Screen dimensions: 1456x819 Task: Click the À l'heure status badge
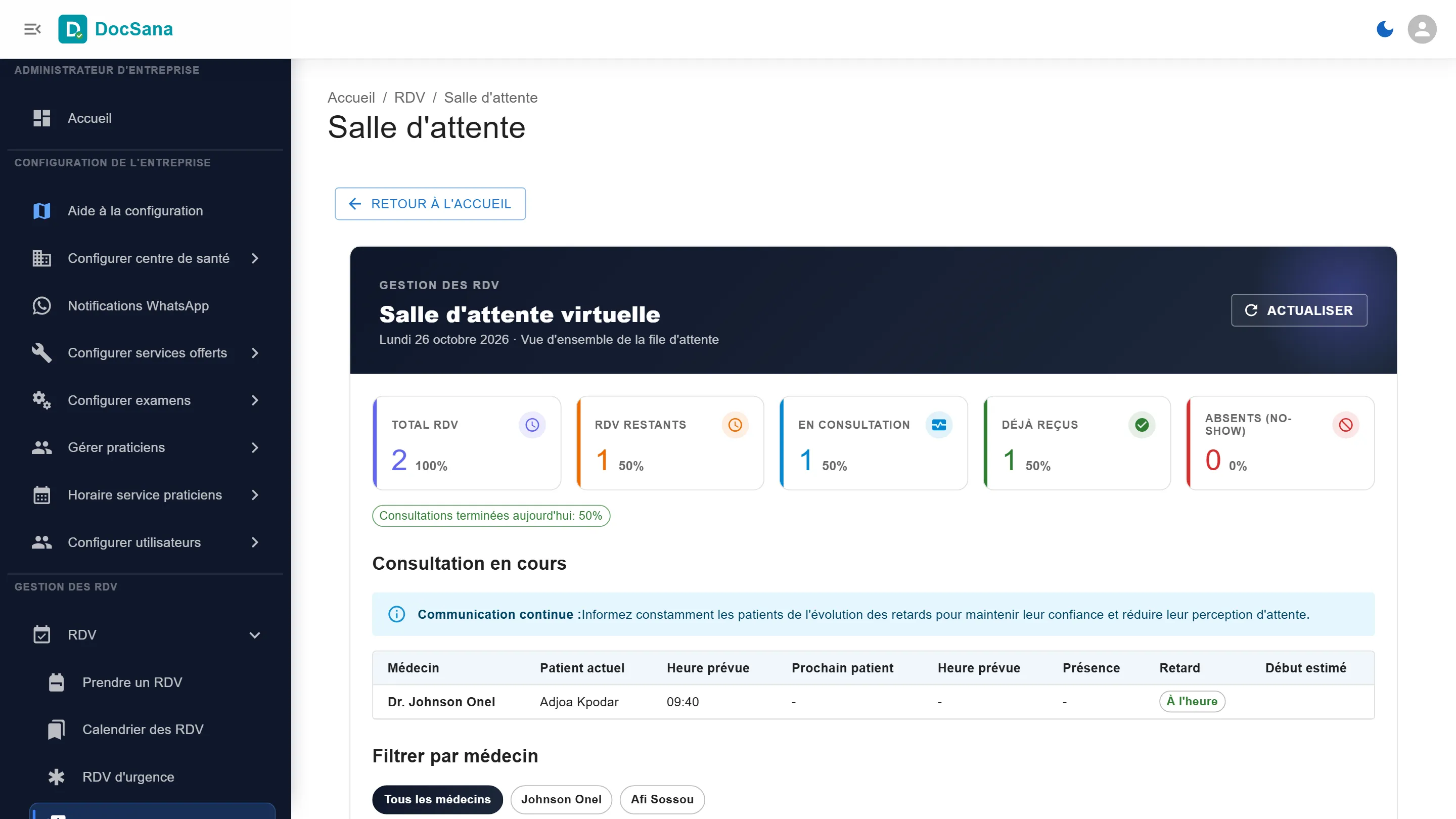click(x=1192, y=701)
